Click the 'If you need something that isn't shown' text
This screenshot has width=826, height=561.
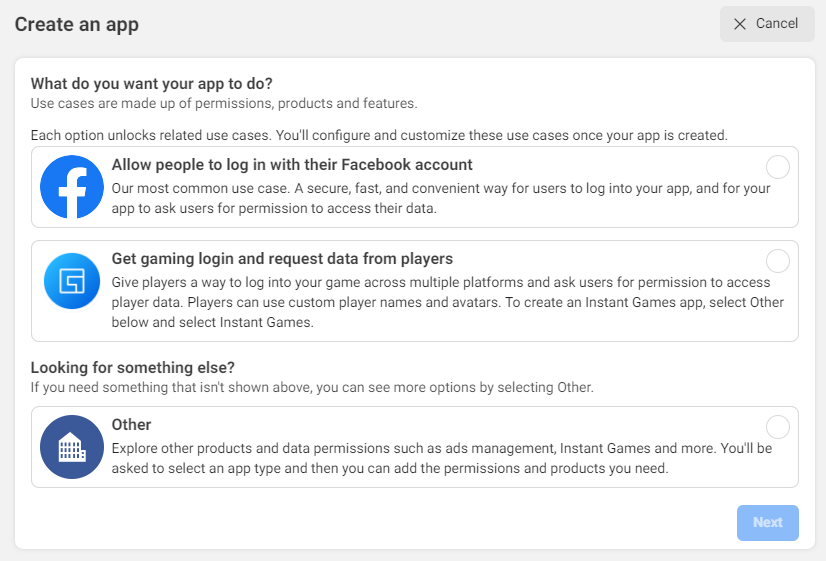[x=311, y=387]
